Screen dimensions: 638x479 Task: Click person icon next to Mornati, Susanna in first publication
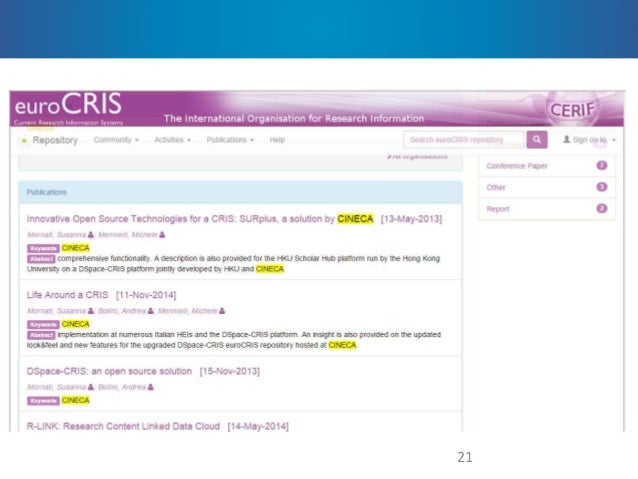(x=91, y=235)
